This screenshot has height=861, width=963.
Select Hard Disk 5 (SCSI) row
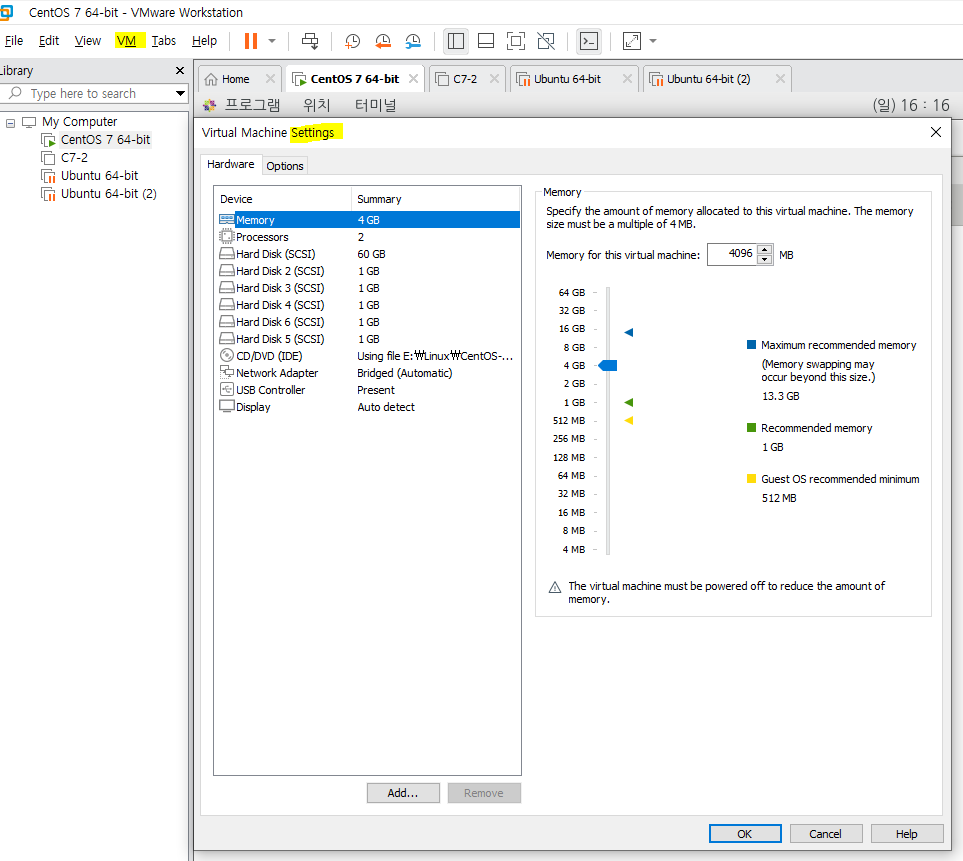[x=369, y=339]
